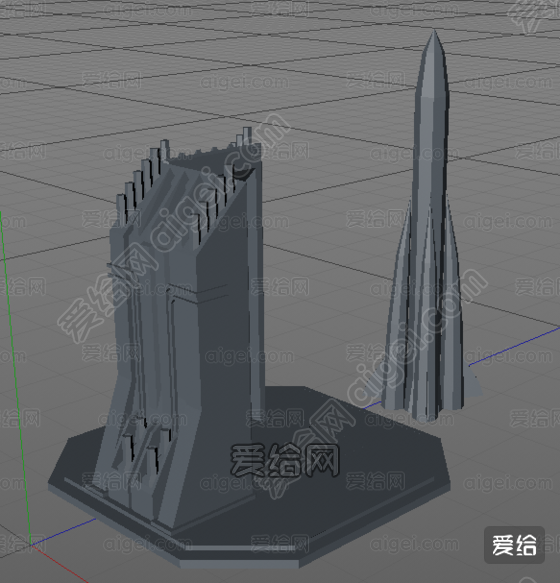Click the diagonal aigei.com watermark on the tower
The width and height of the screenshot is (560, 583).
point(175,227)
